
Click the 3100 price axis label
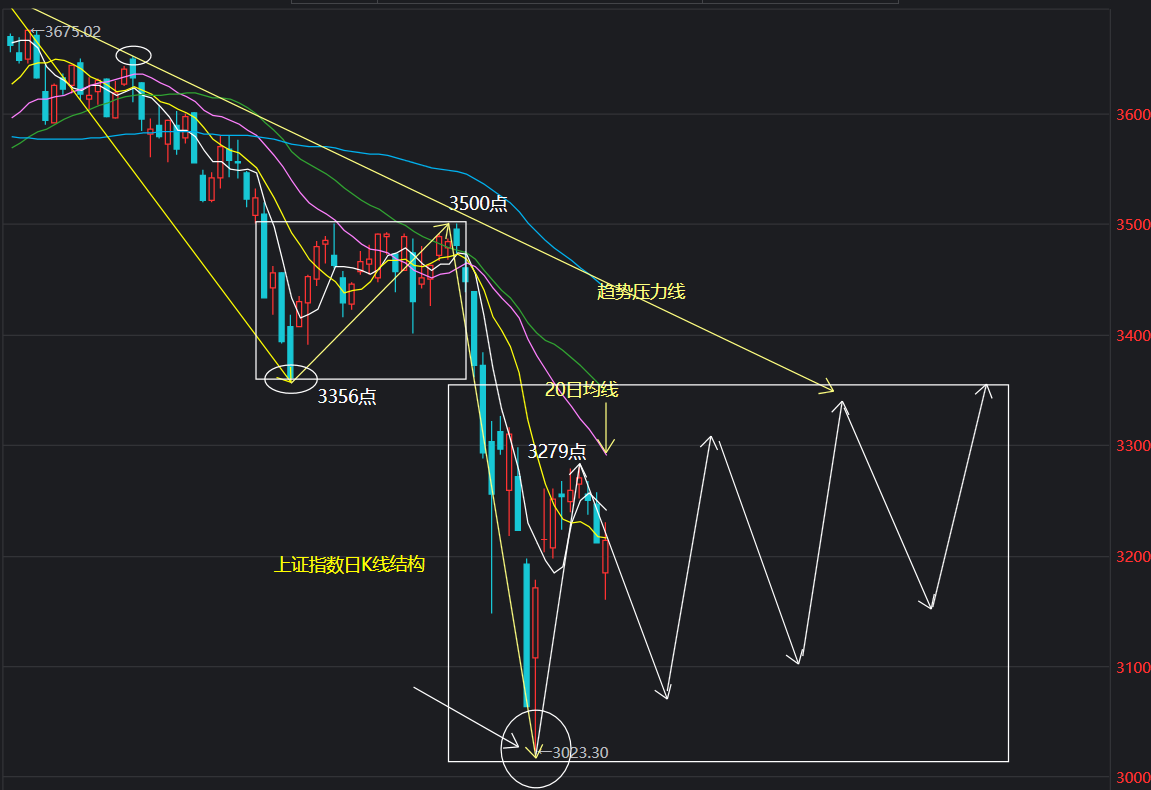pyautogui.click(x=1133, y=667)
